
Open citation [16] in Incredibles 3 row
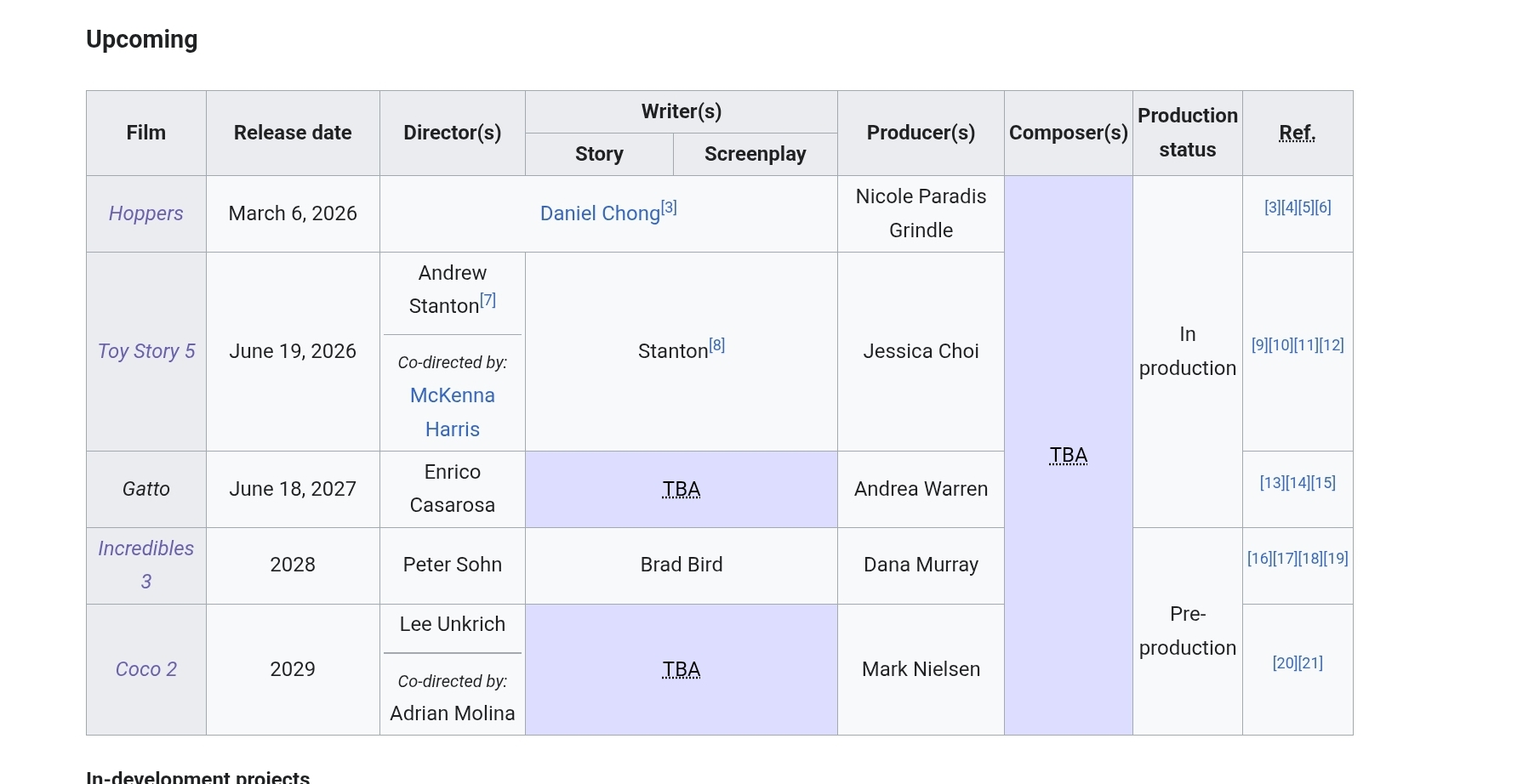coord(1260,558)
